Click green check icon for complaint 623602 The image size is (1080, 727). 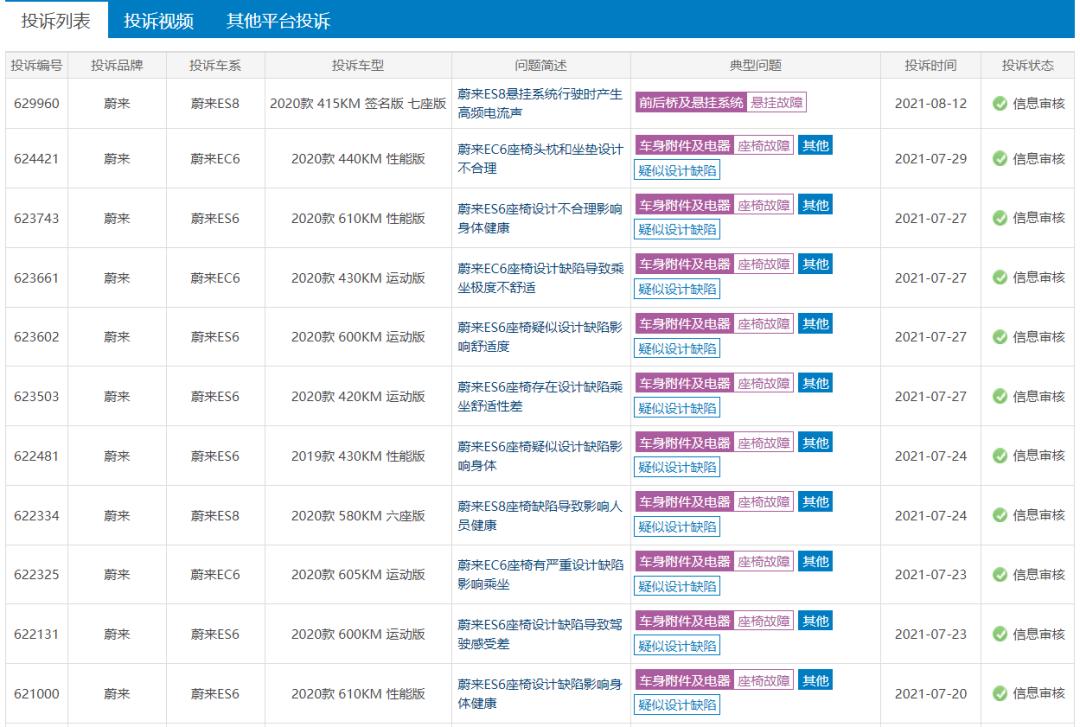tap(999, 337)
